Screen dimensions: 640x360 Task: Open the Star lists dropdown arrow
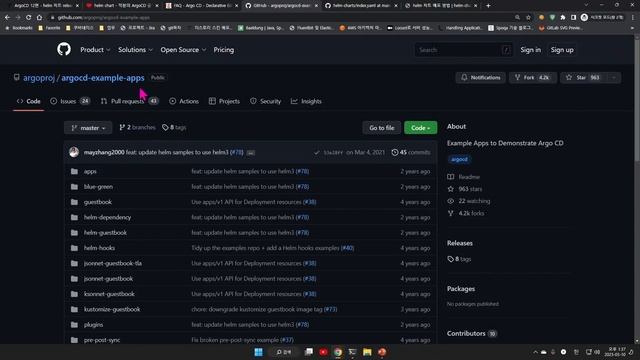coord(613,78)
